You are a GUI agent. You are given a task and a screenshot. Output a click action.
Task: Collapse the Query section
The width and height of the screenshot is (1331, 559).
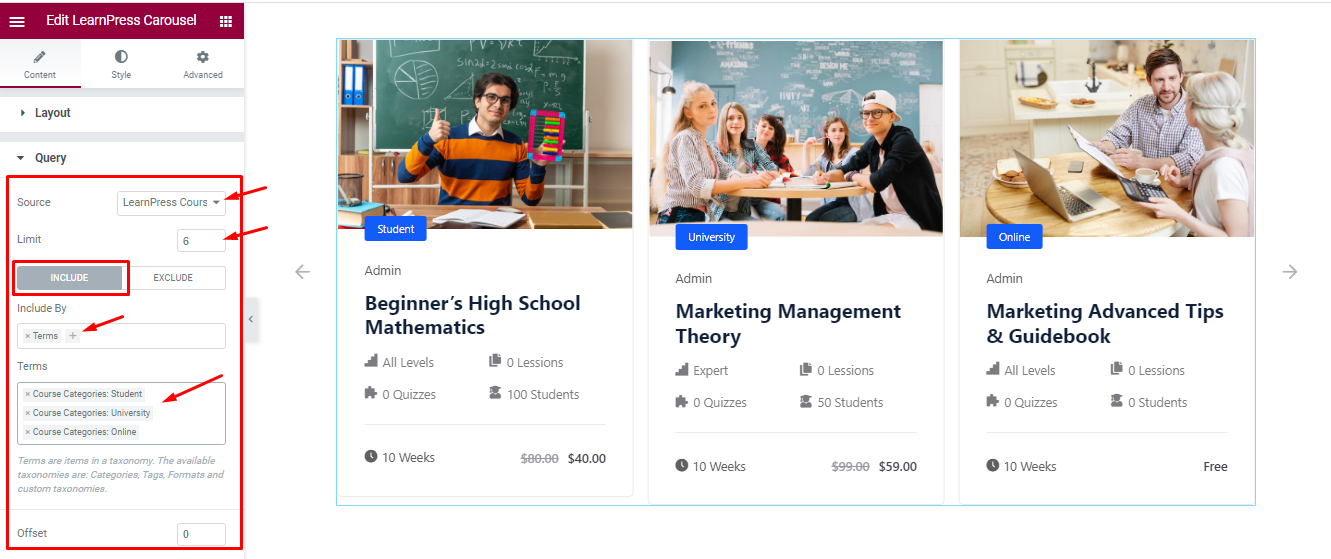pos(50,158)
